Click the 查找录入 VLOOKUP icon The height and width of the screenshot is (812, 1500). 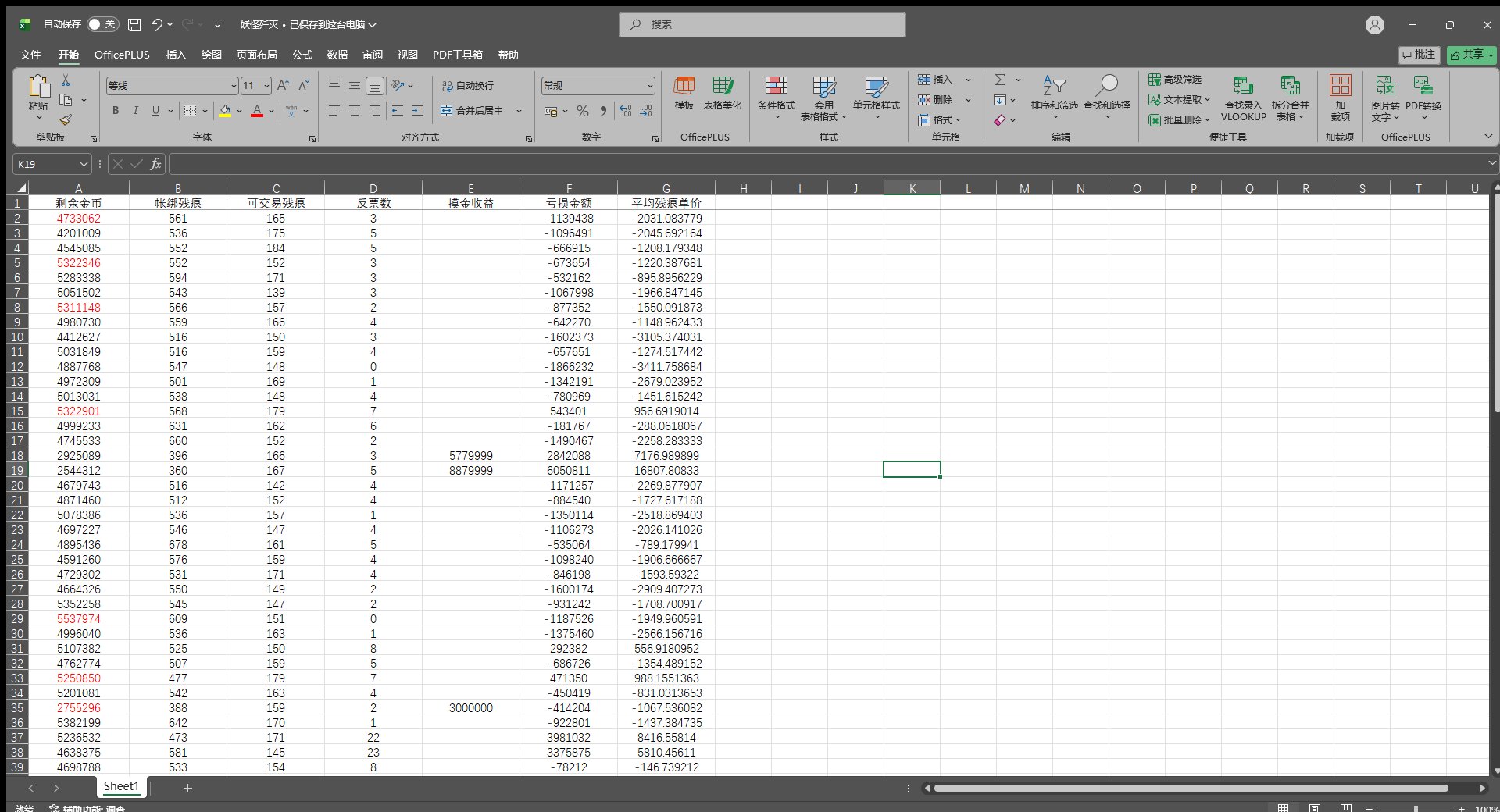(1243, 86)
